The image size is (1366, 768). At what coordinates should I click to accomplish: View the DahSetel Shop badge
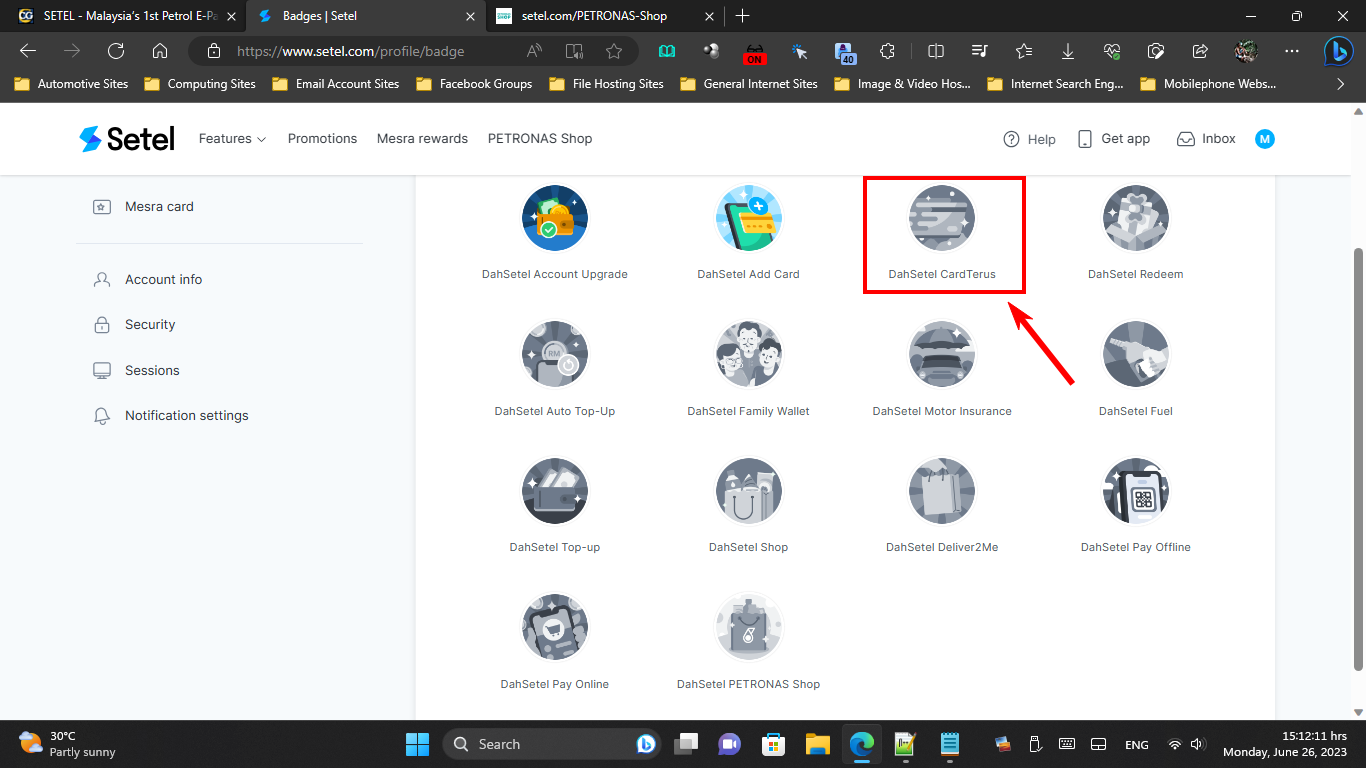click(x=748, y=491)
